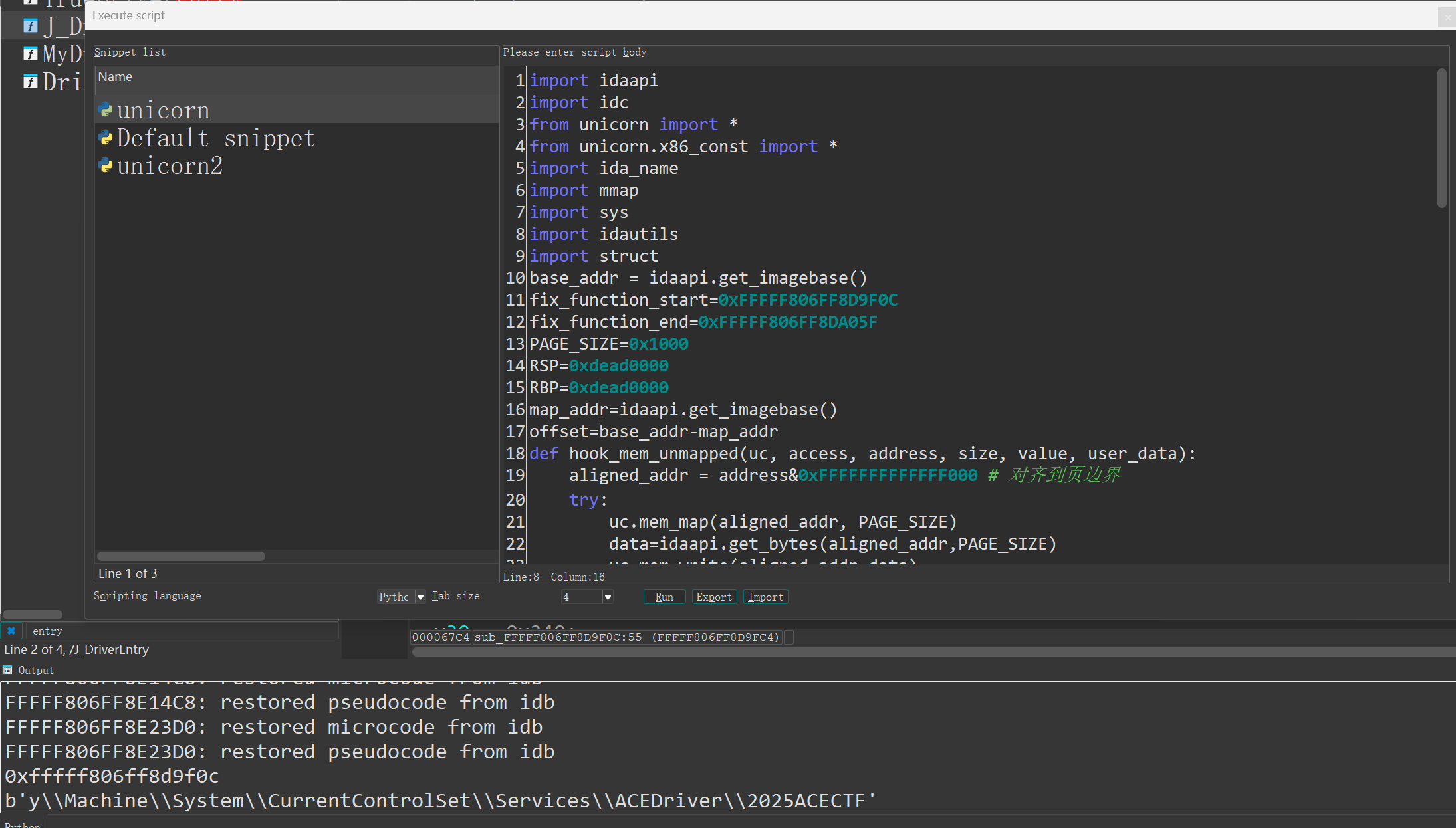Screen dimensions: 1456x828
Task: Expand the Tab size dropdown arrow
Action: 607,597
